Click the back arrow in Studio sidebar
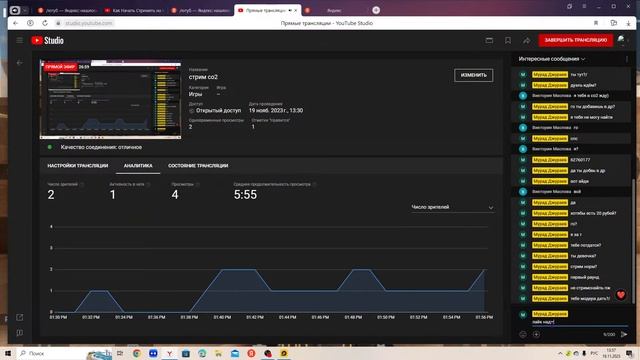The image size is (640, 360). point(20,63)
